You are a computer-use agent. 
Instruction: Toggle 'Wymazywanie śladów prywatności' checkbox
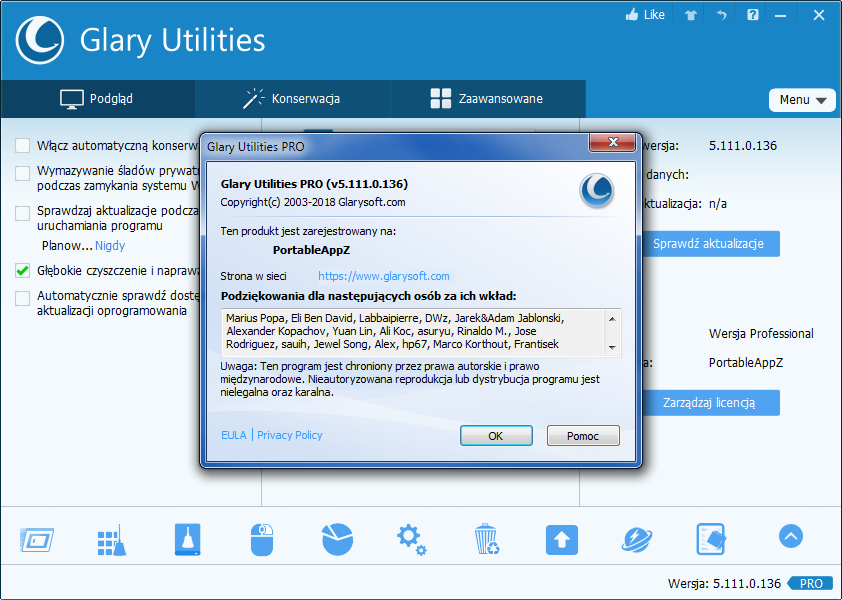23,173
